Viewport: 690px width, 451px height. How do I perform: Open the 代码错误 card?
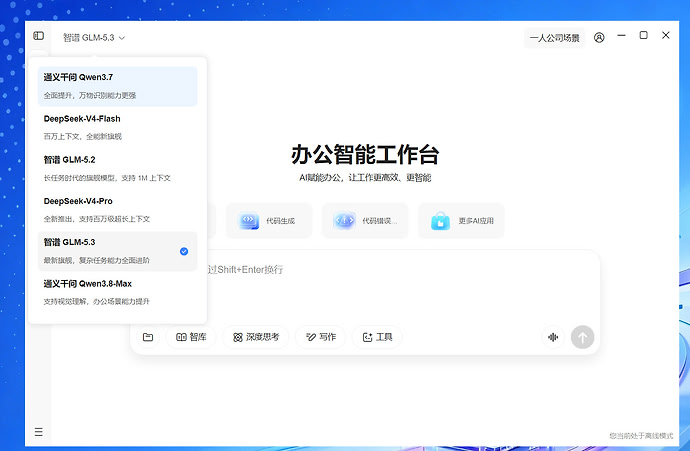tap(365, 220)
